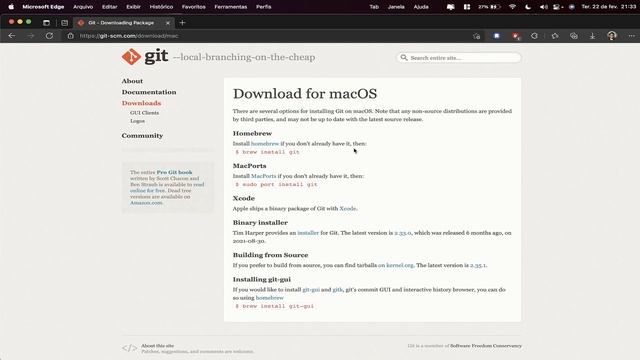The width and height of the screenshot is (640, 360).
Task: View site information icon in address bar
Action: 71,36
